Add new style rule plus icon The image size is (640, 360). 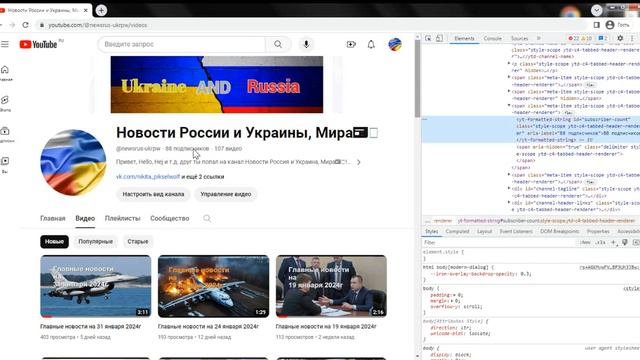click(613, 242)
